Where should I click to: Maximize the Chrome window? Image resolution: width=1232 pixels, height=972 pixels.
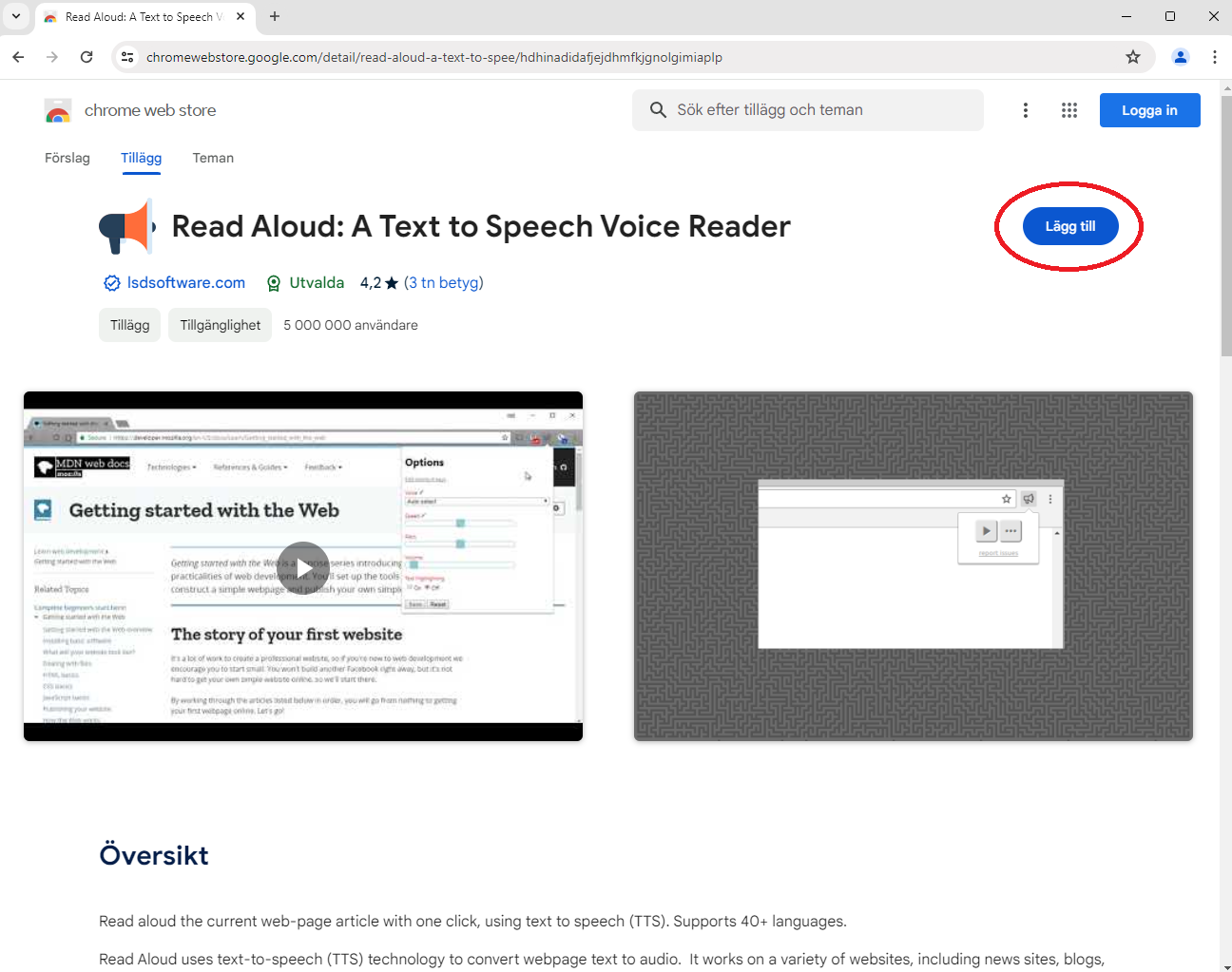tap(1170, 16)
